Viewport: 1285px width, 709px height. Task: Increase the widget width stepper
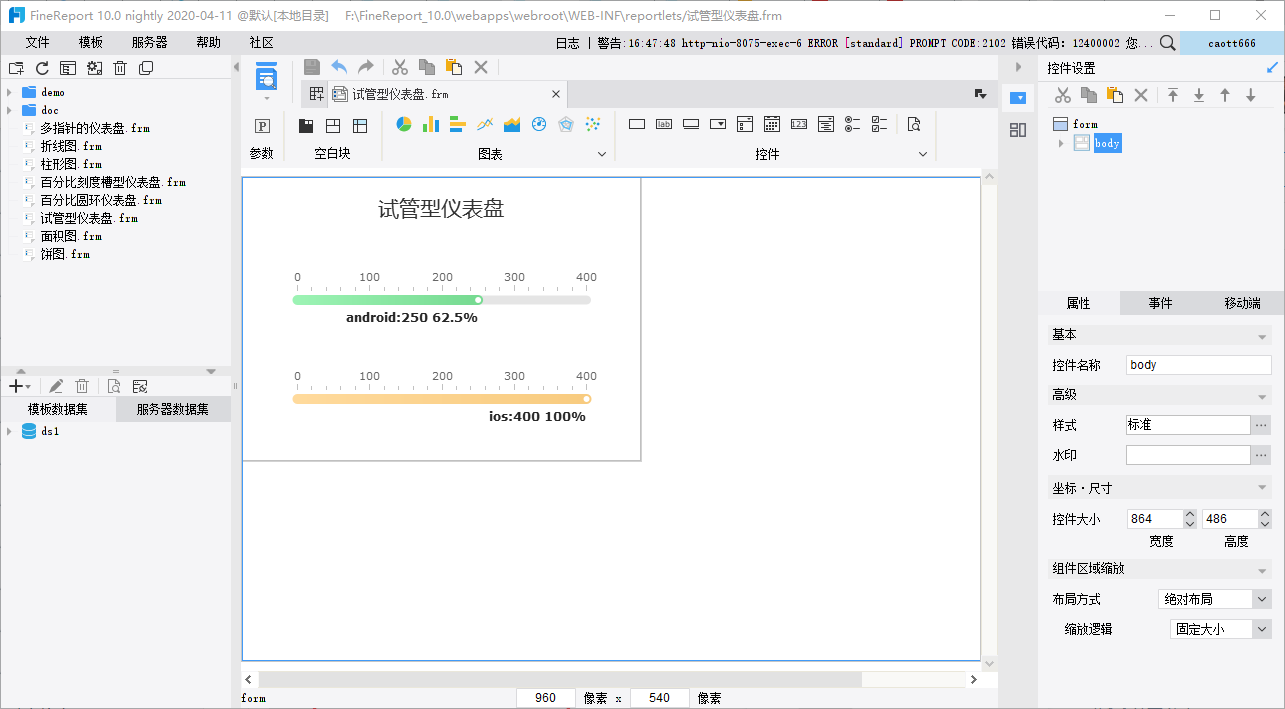1189,514
